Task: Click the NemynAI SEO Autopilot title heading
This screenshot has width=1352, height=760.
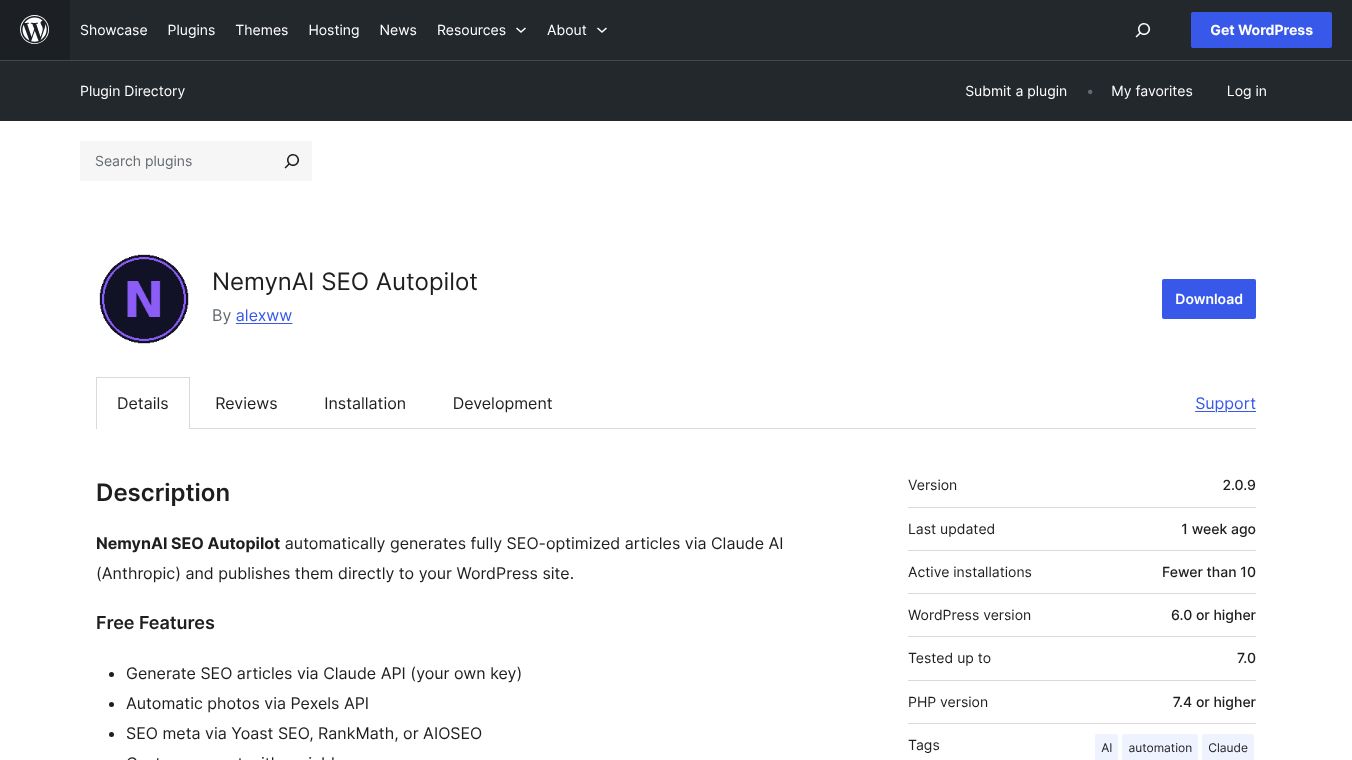Action: (345, 282)
